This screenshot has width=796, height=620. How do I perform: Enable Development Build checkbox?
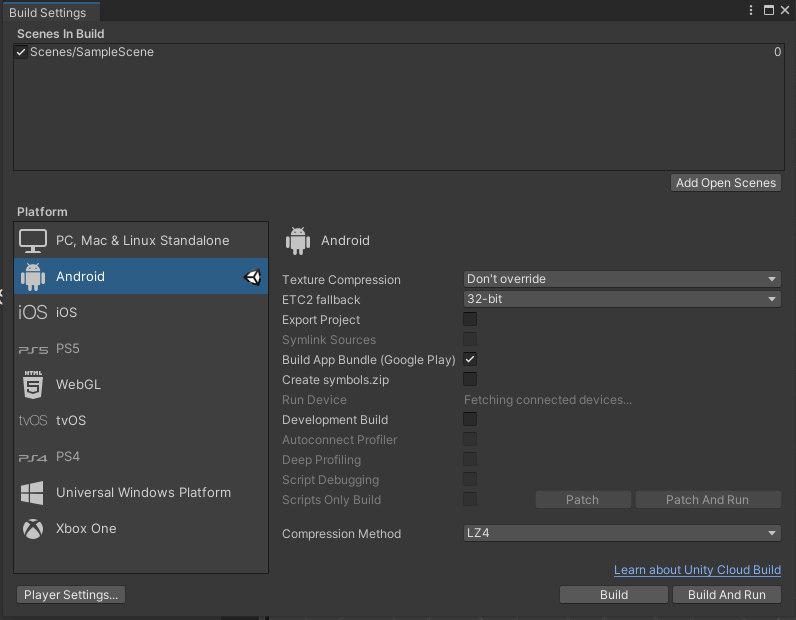[x=470, y=419]
